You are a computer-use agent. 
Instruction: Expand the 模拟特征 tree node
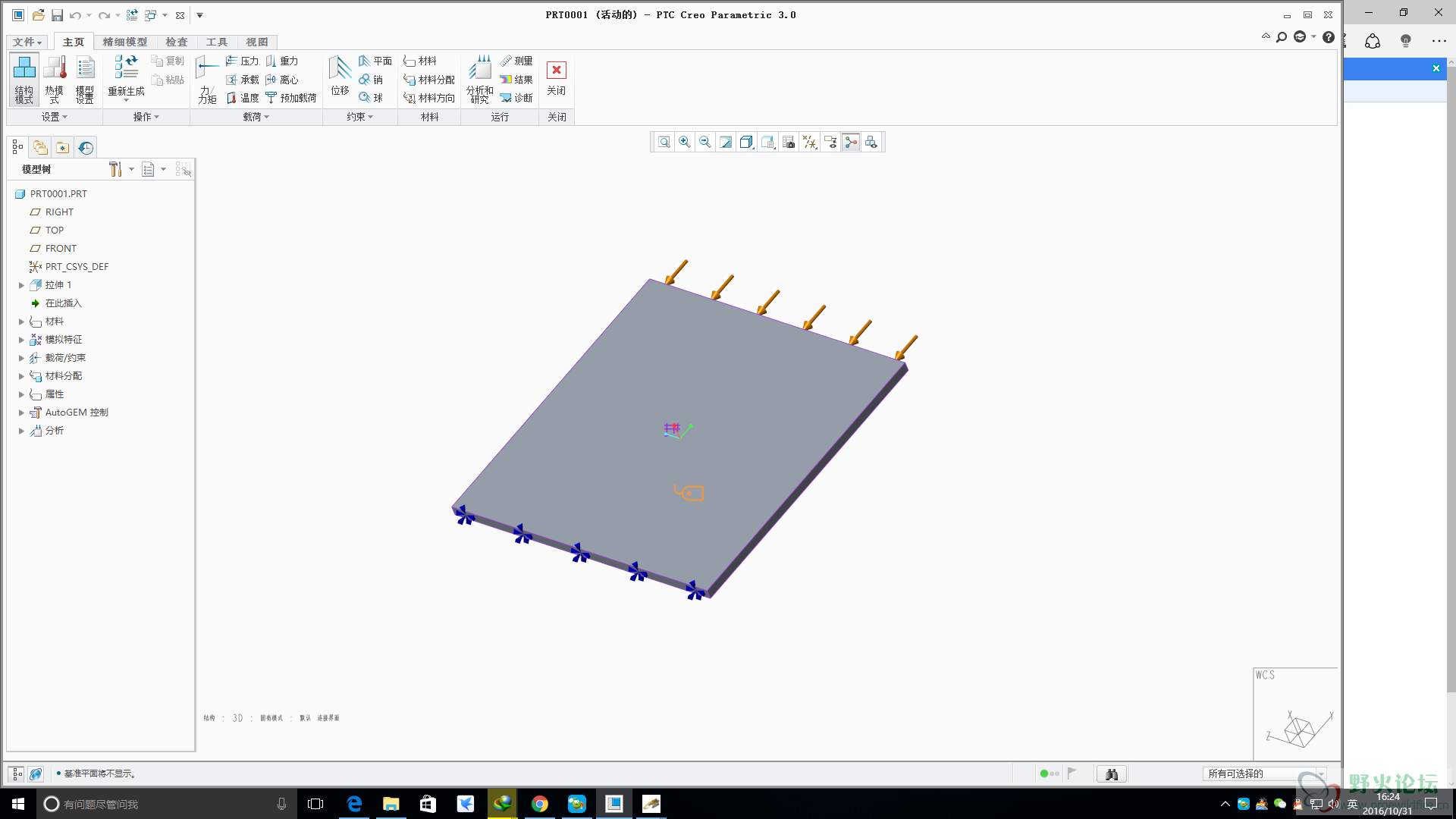pos(21,340)
